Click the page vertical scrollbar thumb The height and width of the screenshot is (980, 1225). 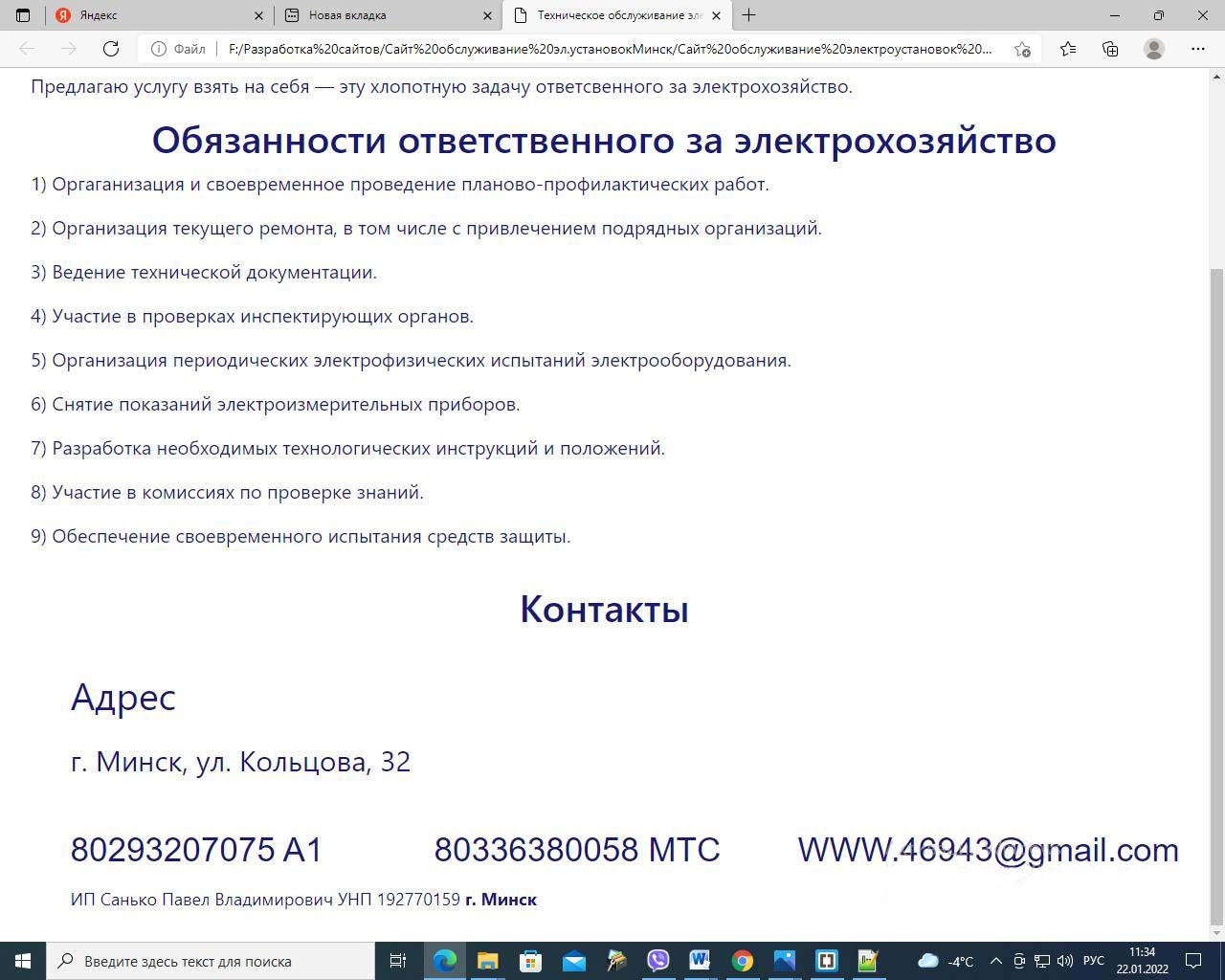[1217, 593]
